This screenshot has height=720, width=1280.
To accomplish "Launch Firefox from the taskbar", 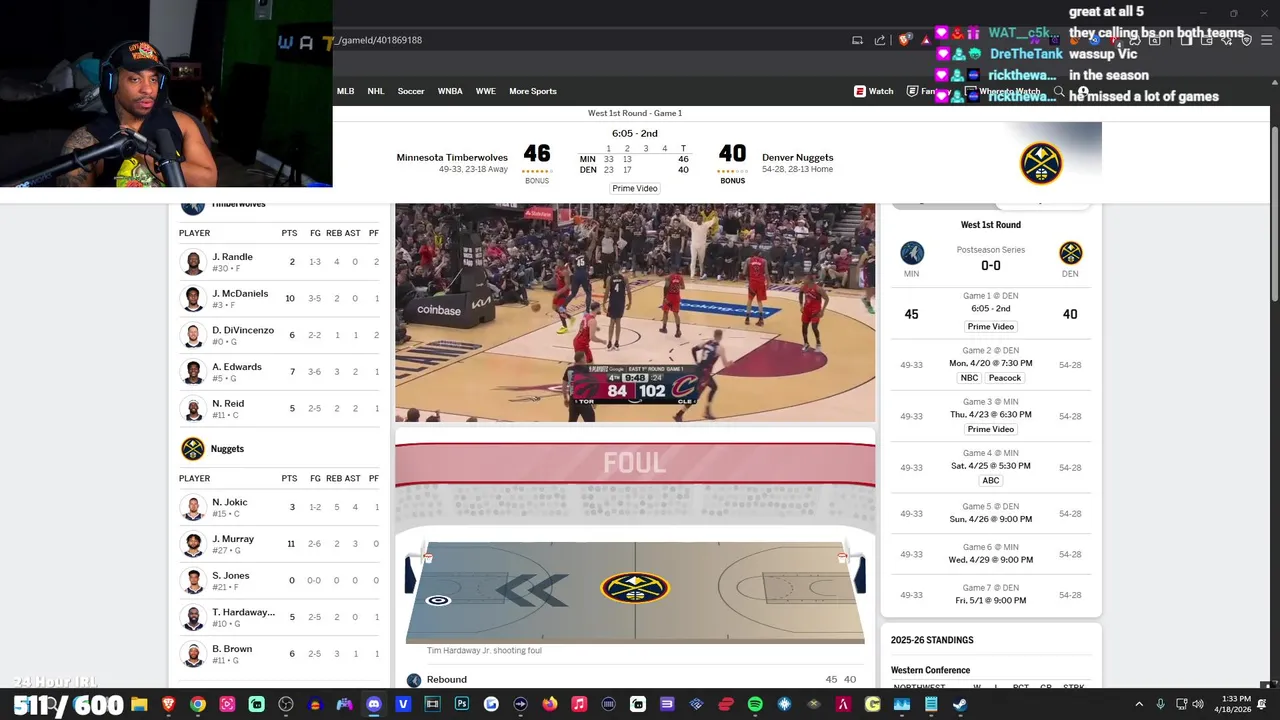I will click(x=550, y=704).
